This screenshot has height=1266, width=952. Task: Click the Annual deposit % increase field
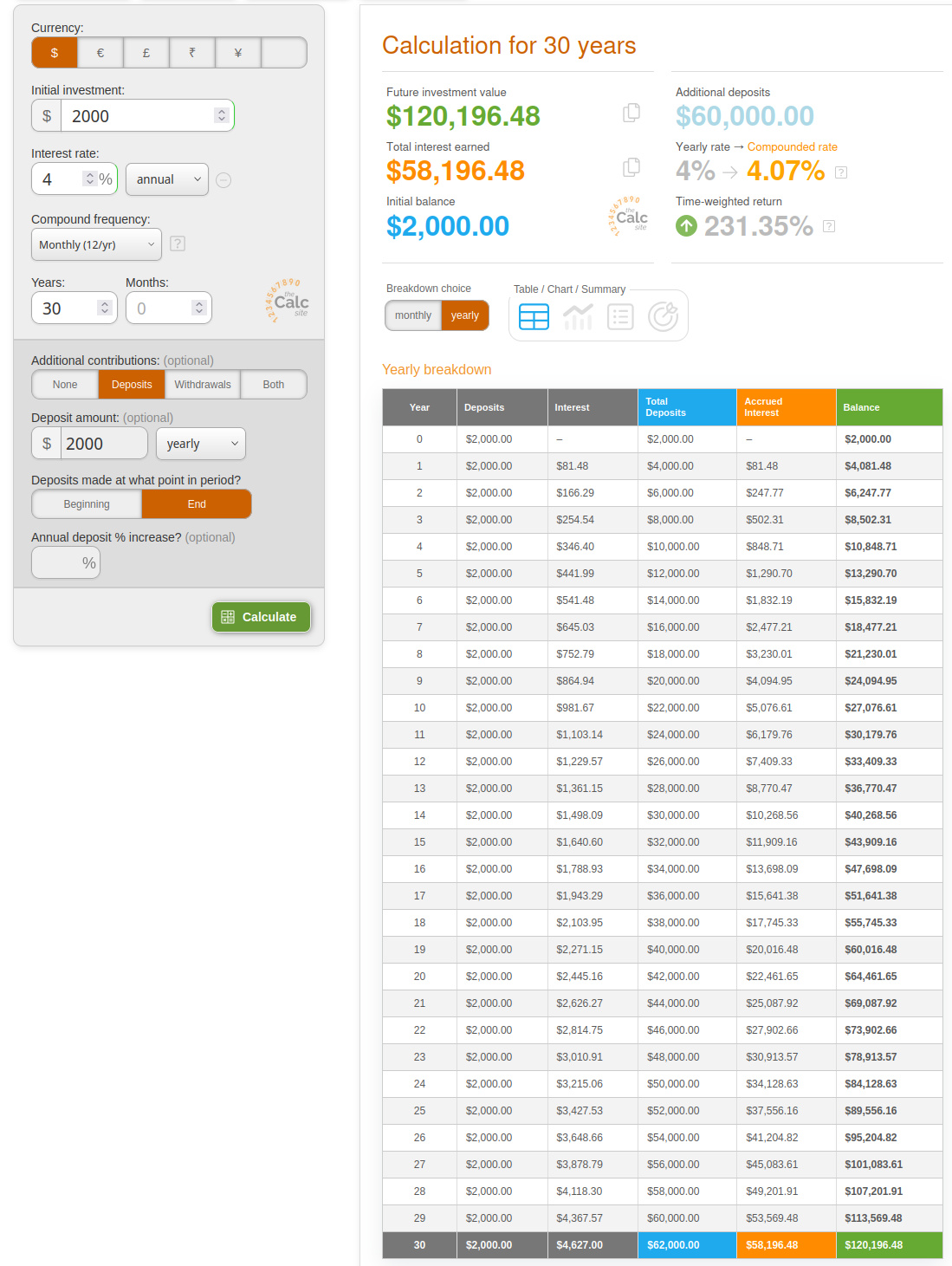66,563
